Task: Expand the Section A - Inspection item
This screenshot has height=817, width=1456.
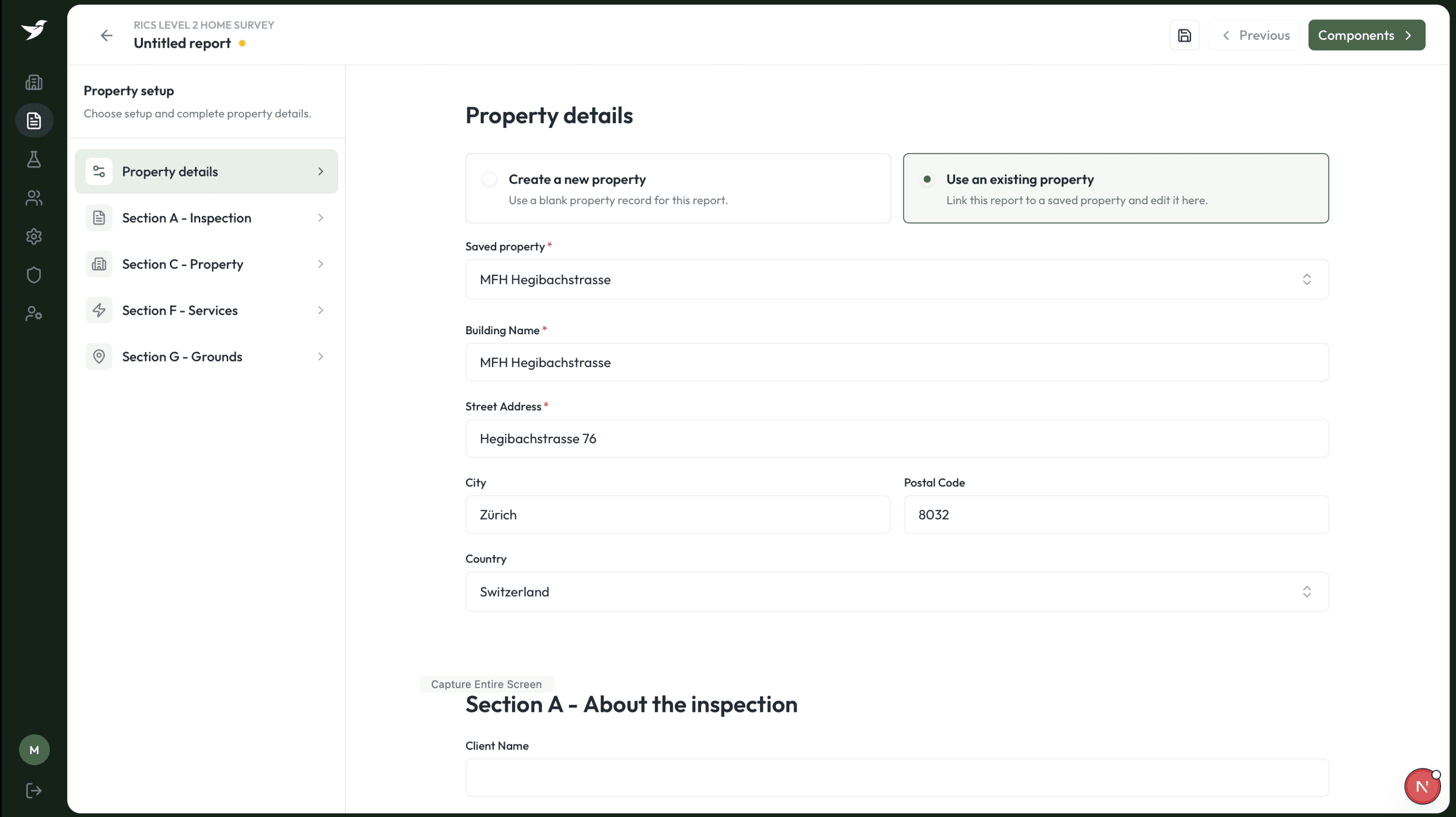Action: [206, 218]
